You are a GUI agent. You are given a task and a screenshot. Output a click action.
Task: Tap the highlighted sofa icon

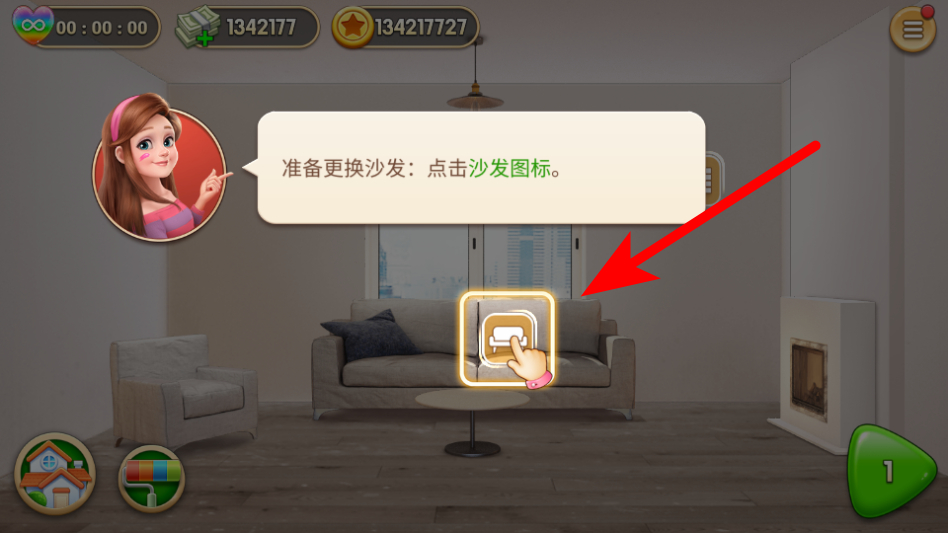click(x=507, y=338)
